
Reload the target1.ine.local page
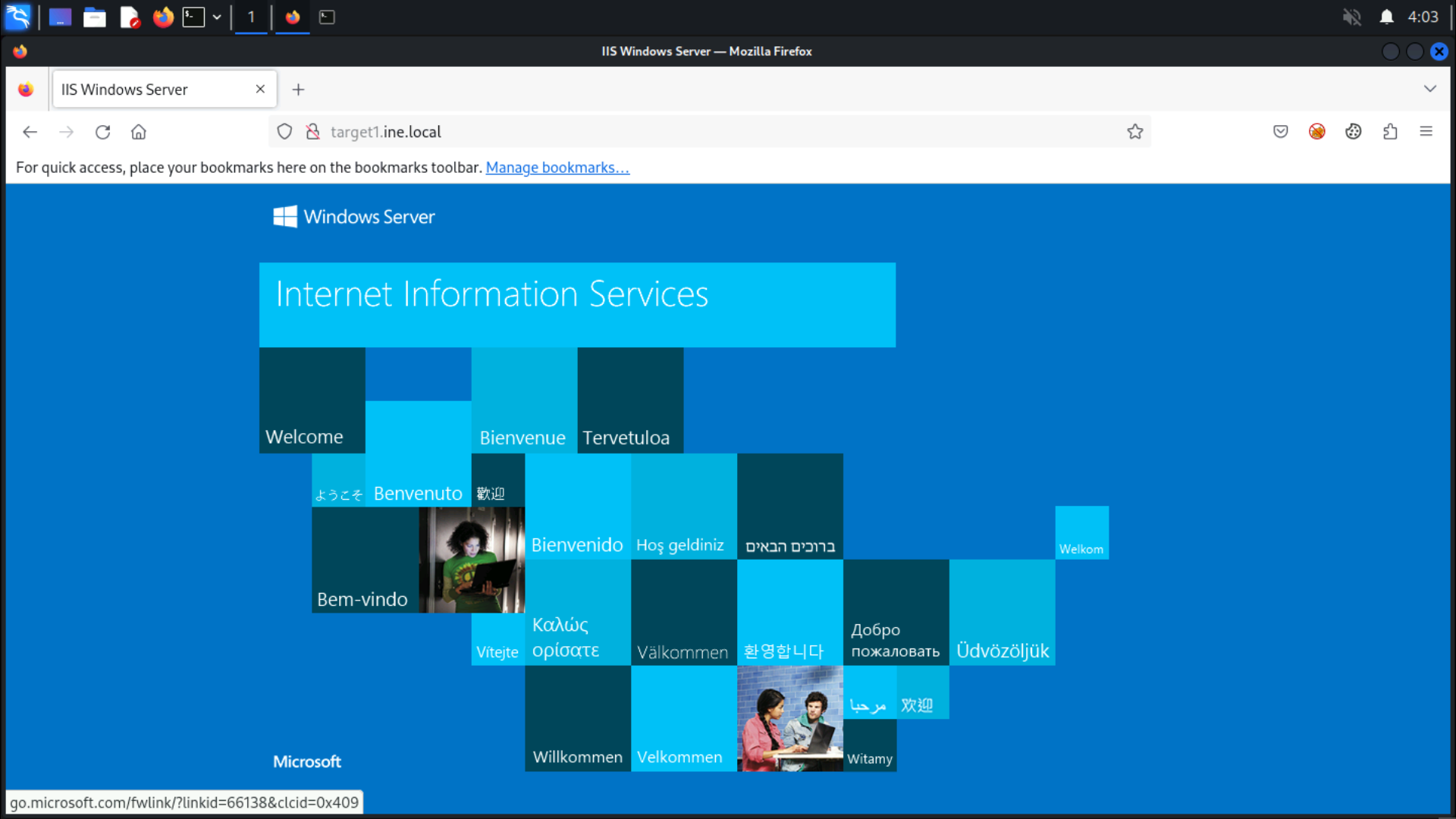102,131
